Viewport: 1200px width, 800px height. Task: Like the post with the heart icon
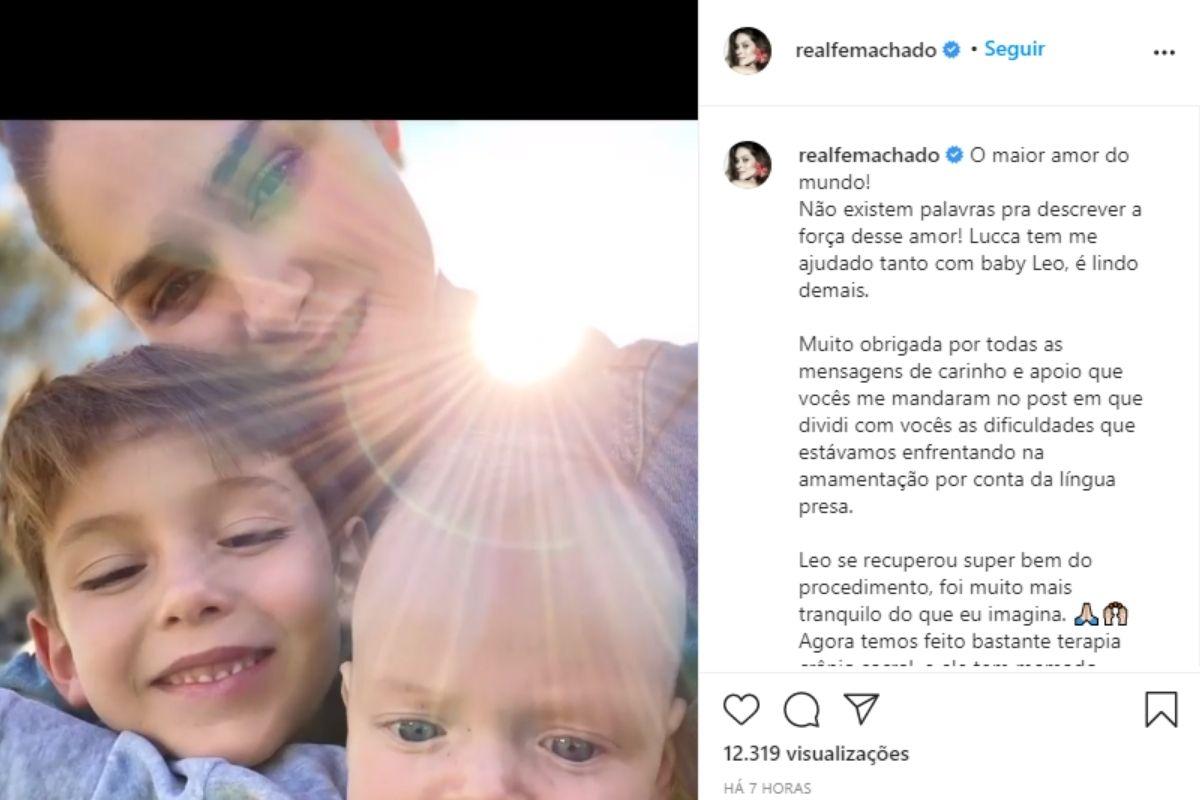coord(741,709)
